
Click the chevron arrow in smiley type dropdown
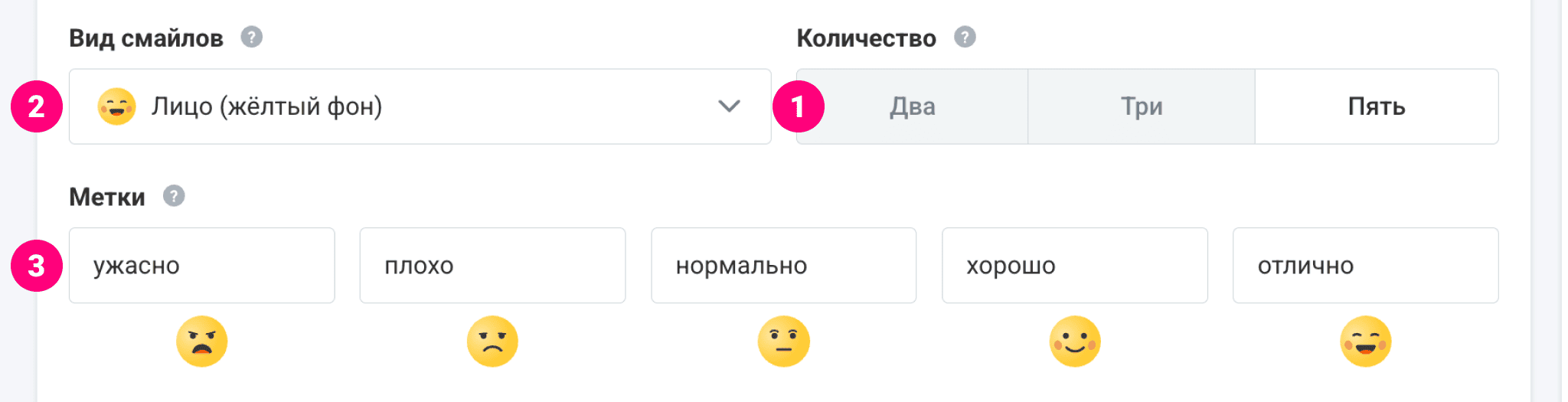tap(729, 106)
